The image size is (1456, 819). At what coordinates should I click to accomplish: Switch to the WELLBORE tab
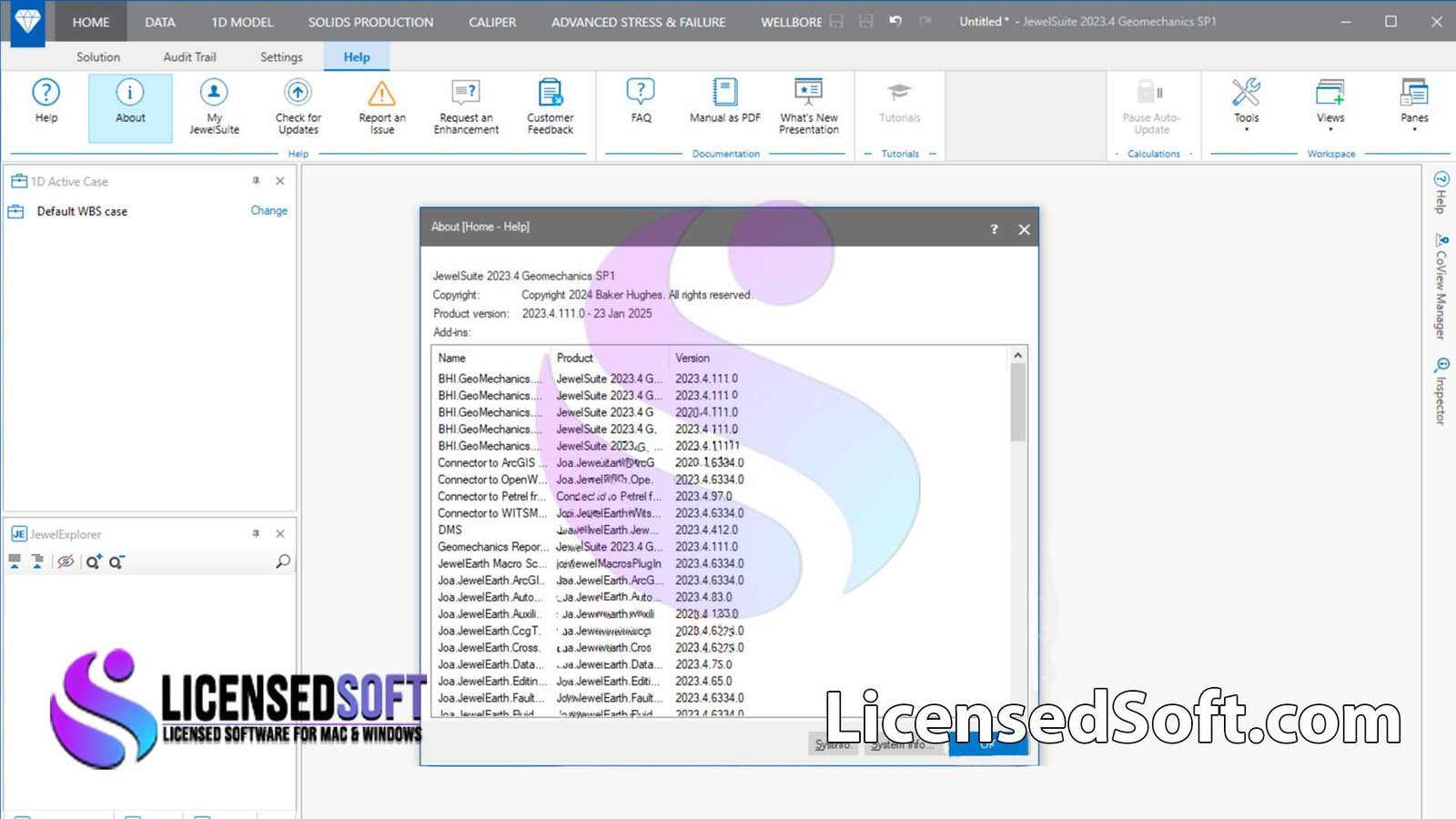pyautogui.click(x=791, y=22)
